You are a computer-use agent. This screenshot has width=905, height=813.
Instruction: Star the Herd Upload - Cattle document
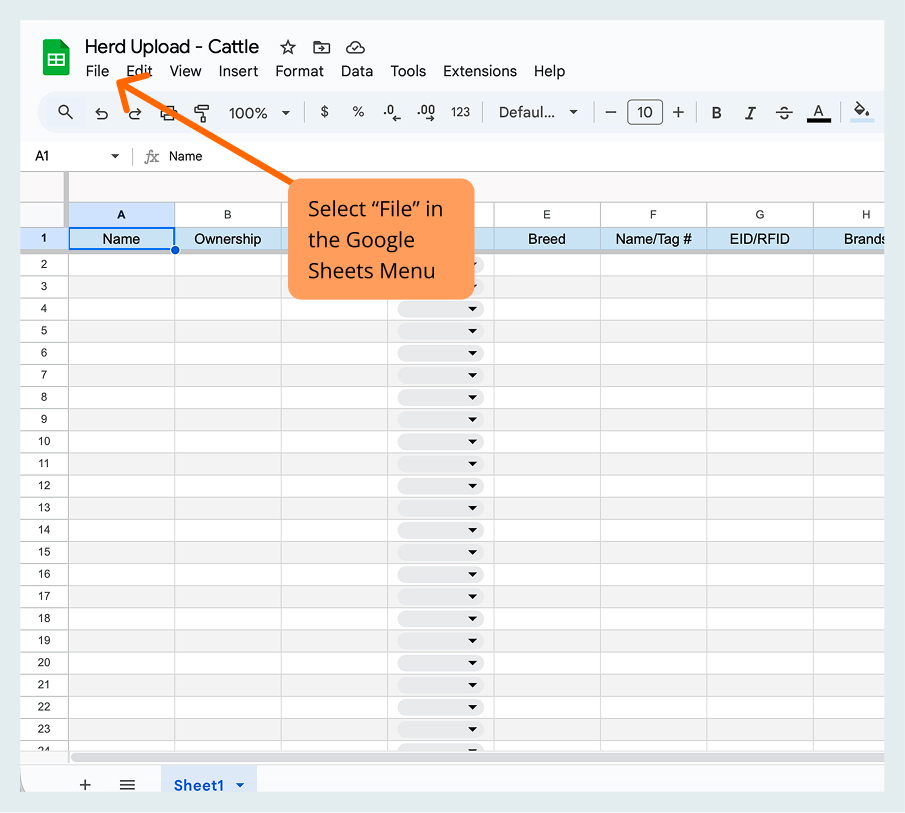(x=288, y=47)
